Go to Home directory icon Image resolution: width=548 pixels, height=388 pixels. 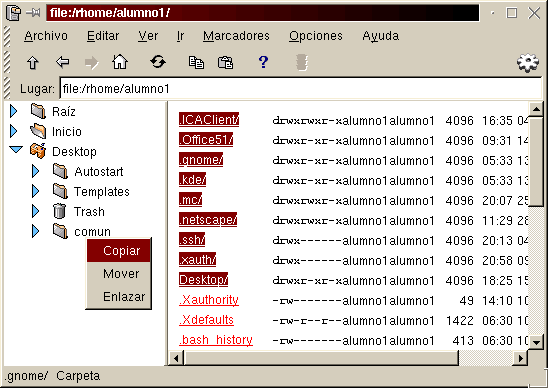(x=120, y=62)
